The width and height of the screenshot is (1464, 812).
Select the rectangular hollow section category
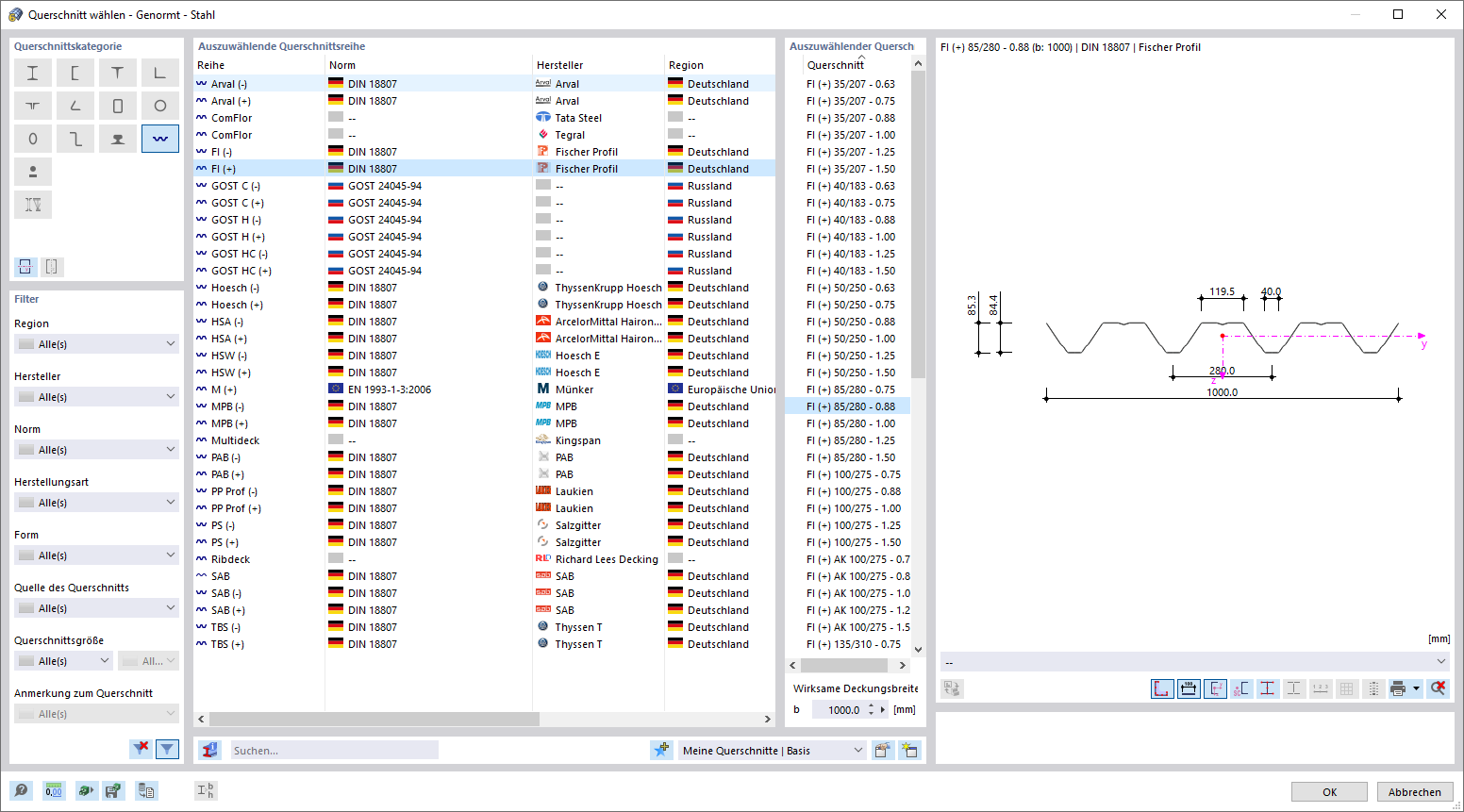click(118, 106)
